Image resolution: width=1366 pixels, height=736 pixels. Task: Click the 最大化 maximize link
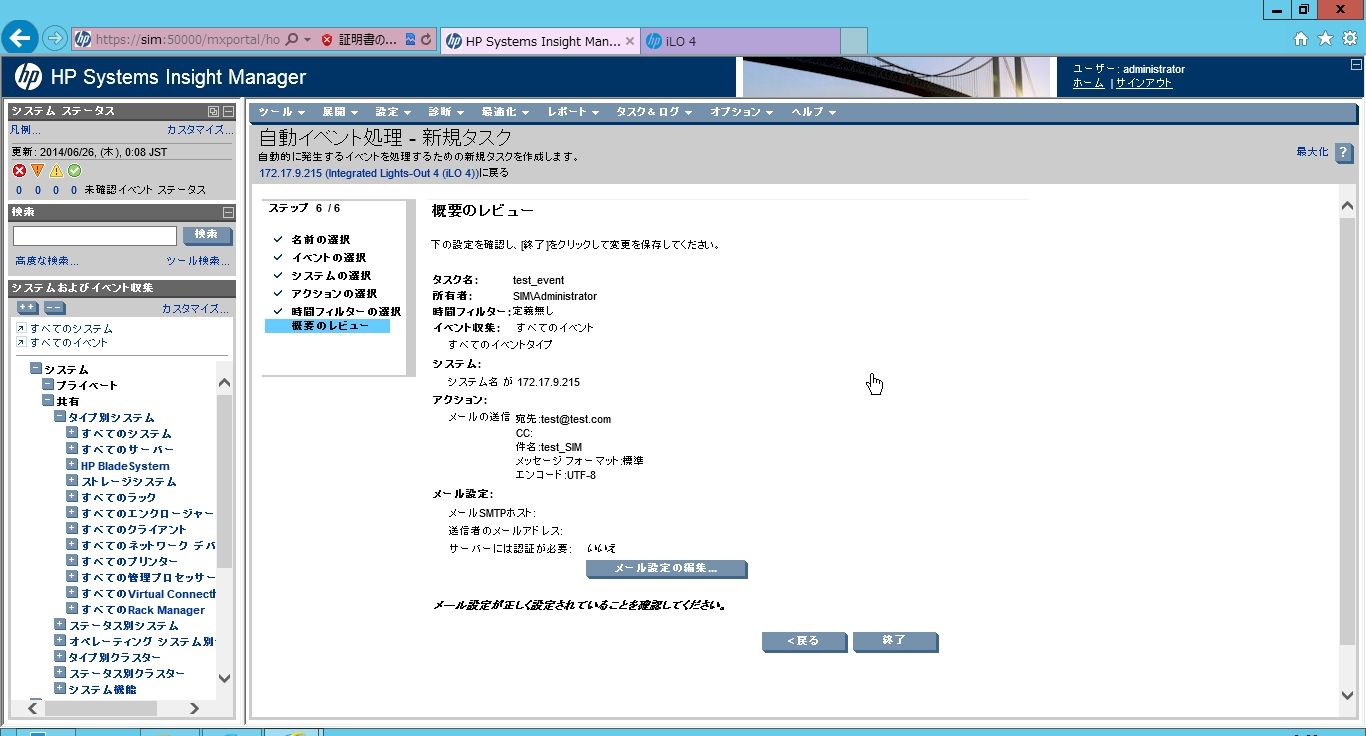point(1312,152)
